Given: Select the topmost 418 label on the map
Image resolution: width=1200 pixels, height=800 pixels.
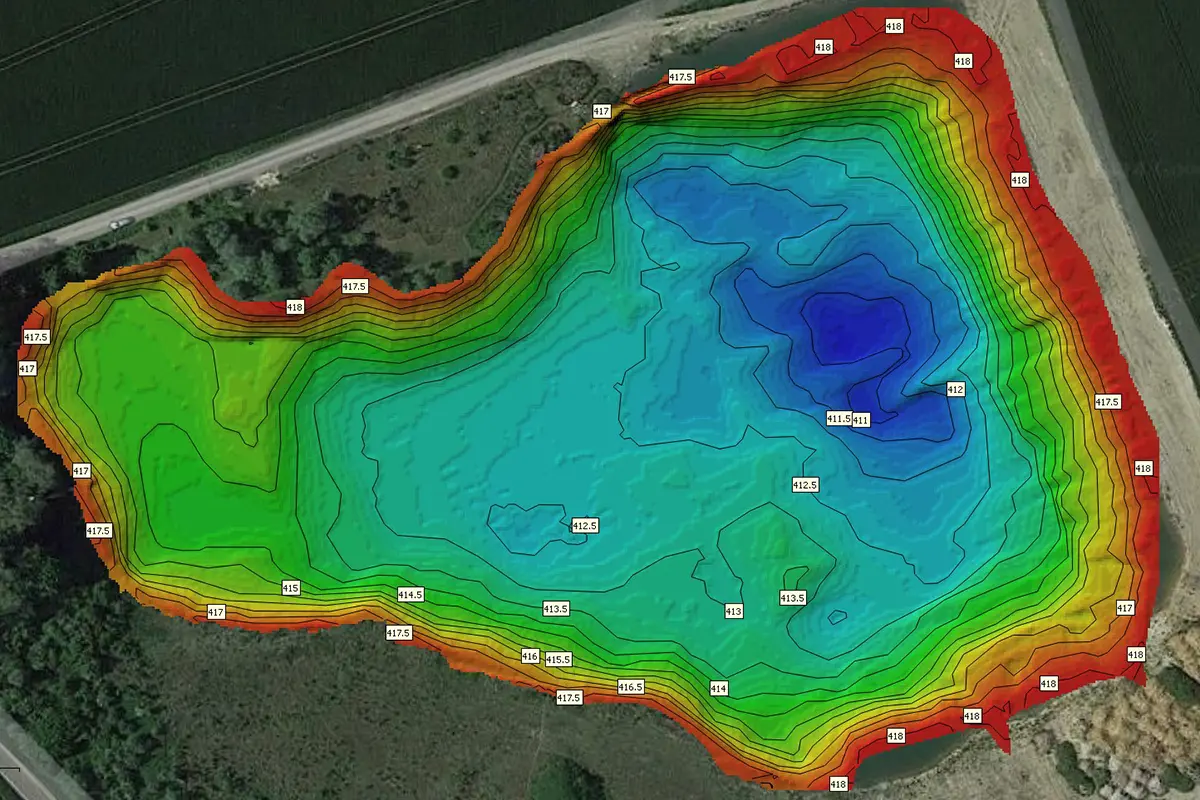Looking at the screenshot, I should point(894,26).
